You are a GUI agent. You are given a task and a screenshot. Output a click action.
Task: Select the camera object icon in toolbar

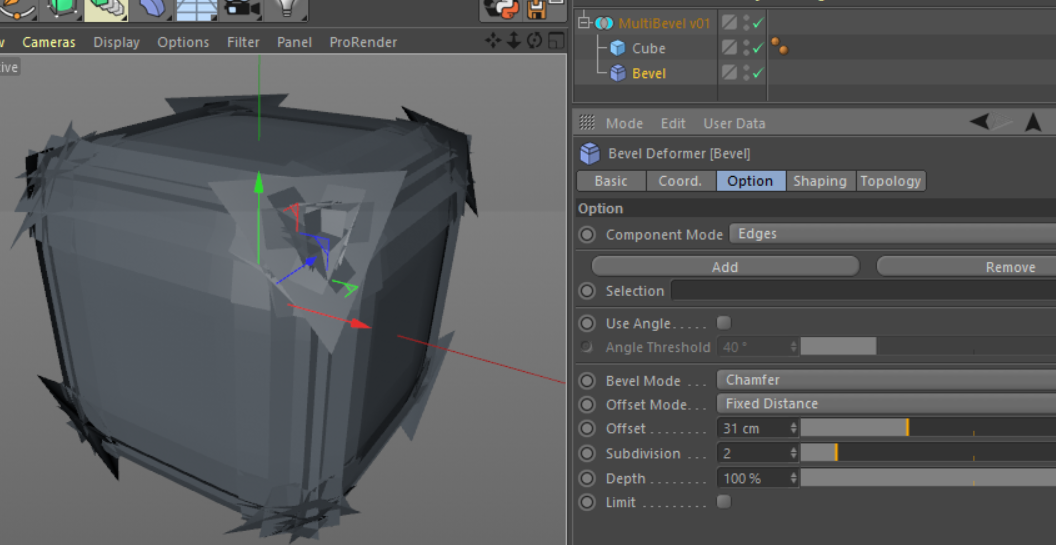click(x=240, y=9)
